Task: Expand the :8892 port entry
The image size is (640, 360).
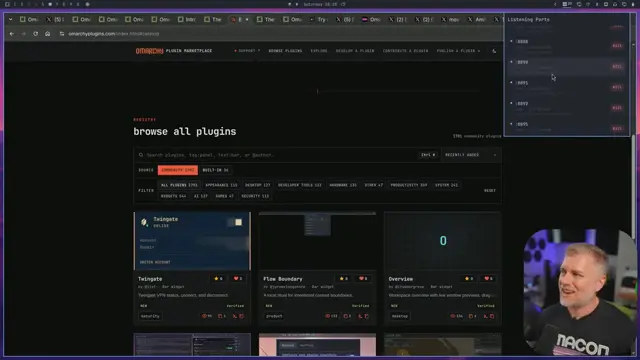Action: click(511, 103)
